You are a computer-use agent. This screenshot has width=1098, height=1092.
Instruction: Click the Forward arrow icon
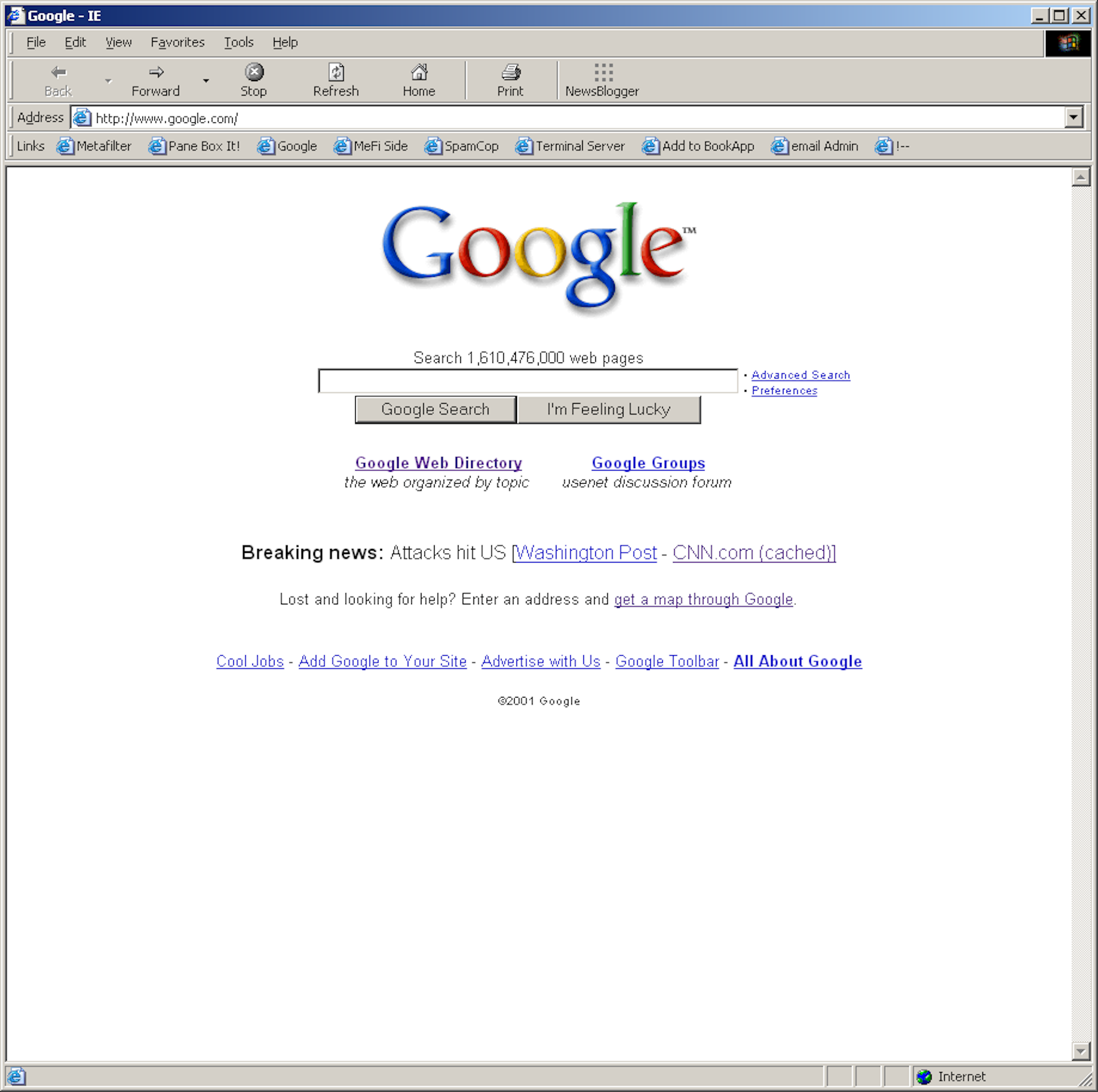[x=156, y=73]
